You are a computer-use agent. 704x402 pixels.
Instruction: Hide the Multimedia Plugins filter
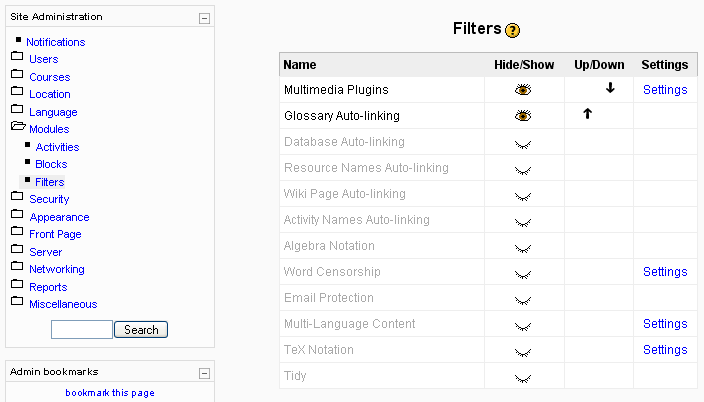point(523,90)
